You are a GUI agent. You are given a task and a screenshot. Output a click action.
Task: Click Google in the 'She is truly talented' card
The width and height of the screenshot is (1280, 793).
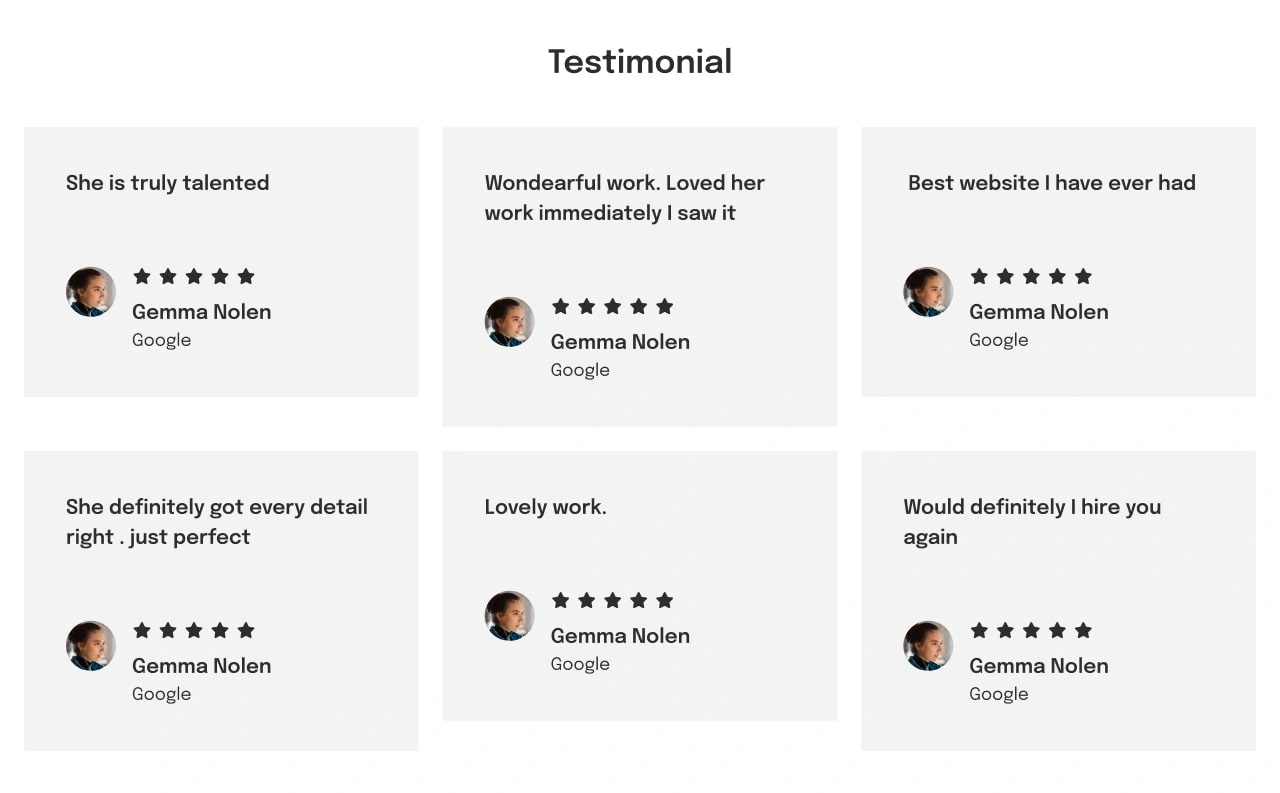coord(161,340)
